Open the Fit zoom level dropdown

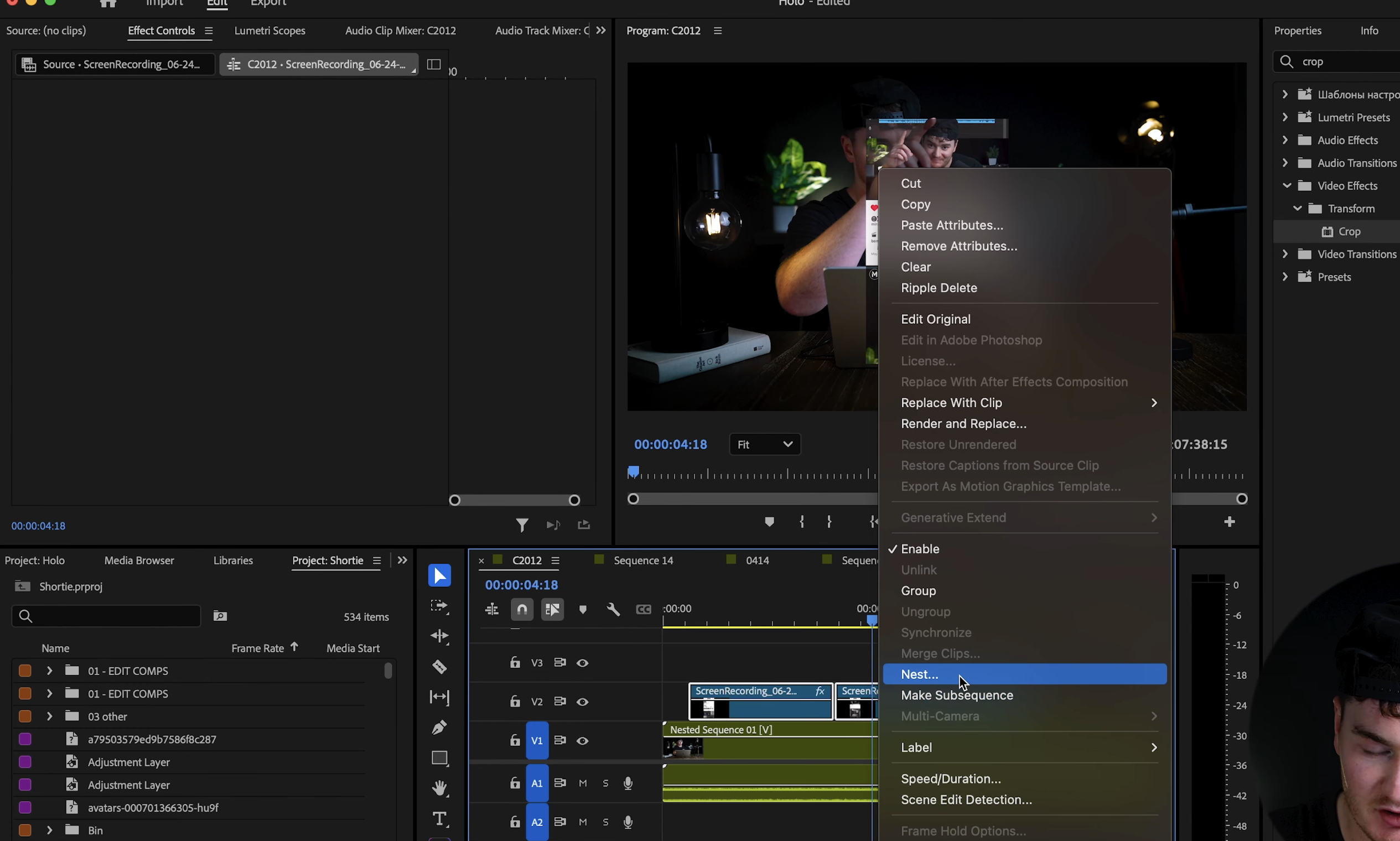765,444
